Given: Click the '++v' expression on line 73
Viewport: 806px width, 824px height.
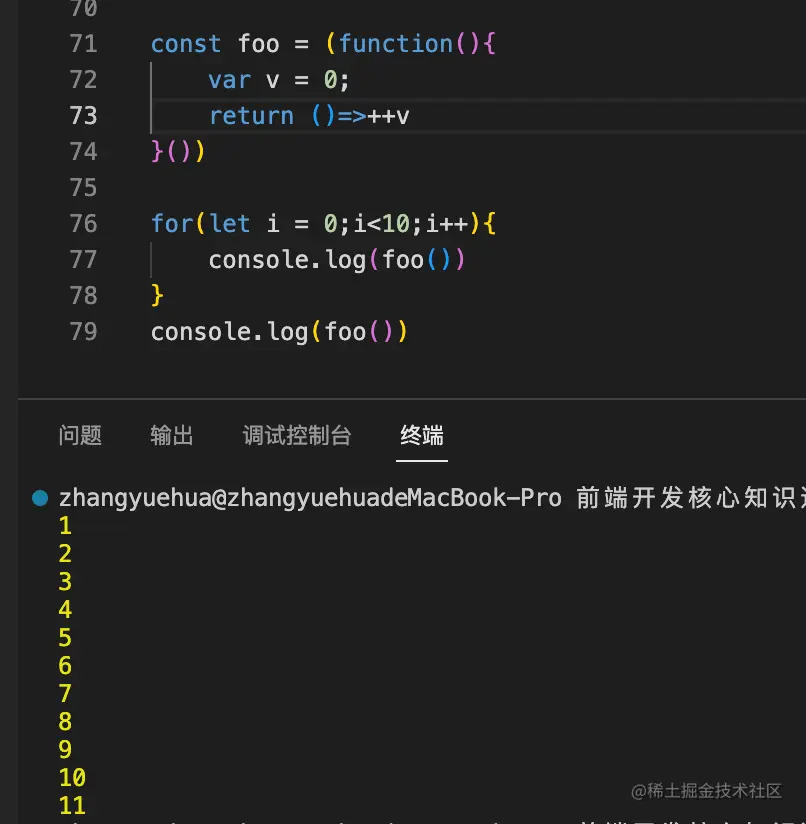Looking at the screenshot, I should 388,116.
